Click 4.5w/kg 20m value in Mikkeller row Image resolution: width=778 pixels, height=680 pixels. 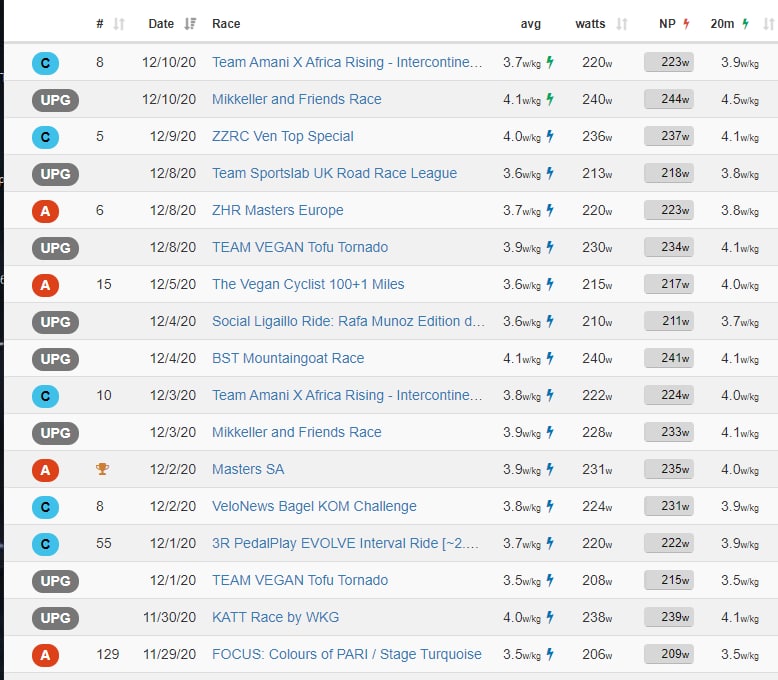740,99
